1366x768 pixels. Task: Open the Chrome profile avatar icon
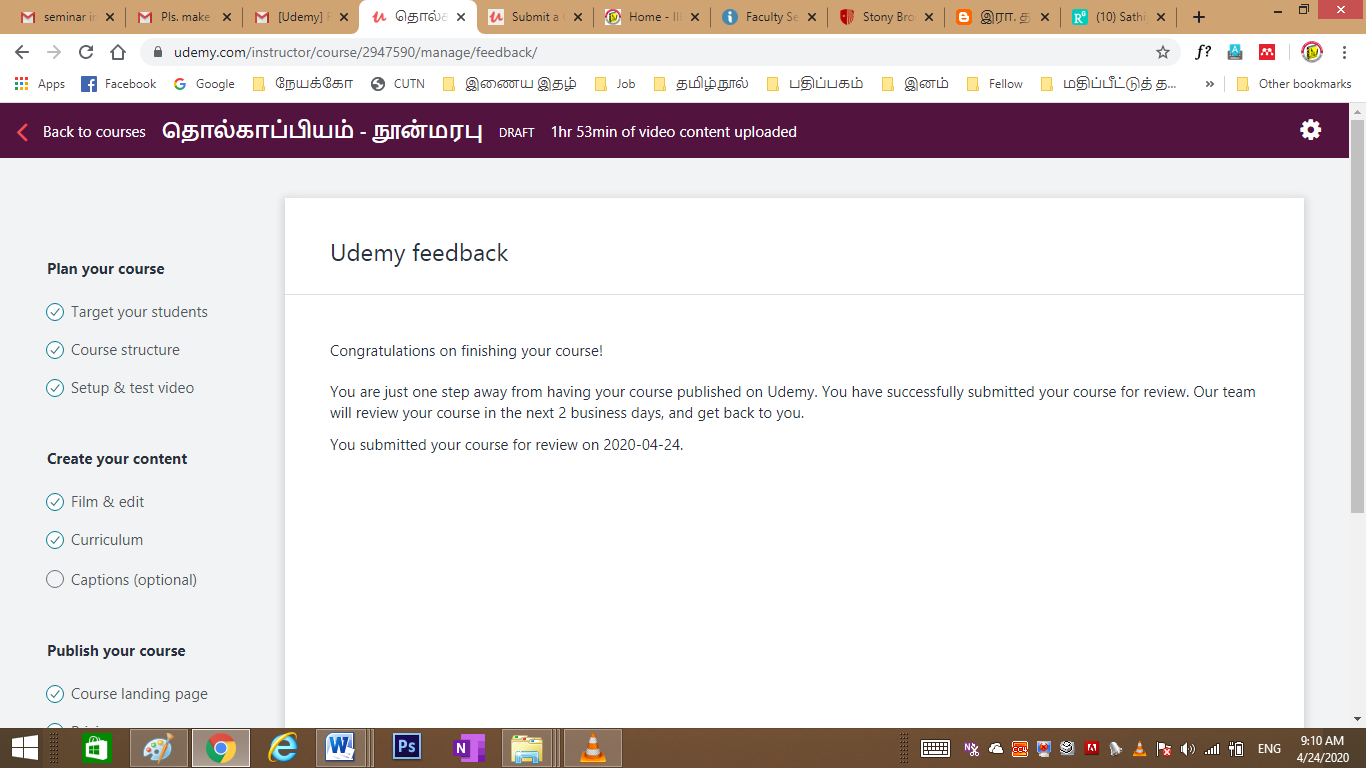coord(1312,52)
